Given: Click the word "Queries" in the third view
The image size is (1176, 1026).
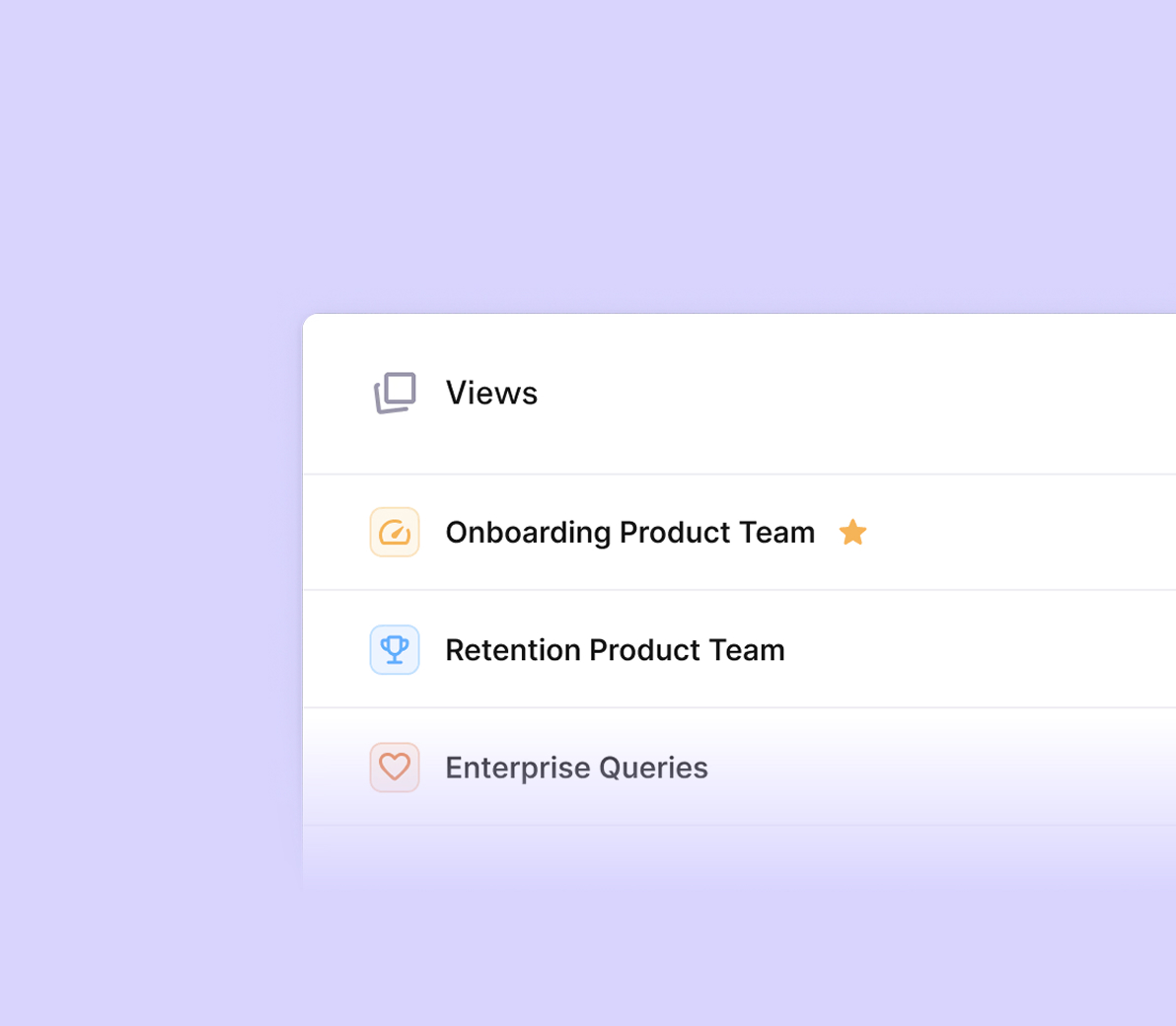Looking at the screenshot, I should (x=653, y=768).
